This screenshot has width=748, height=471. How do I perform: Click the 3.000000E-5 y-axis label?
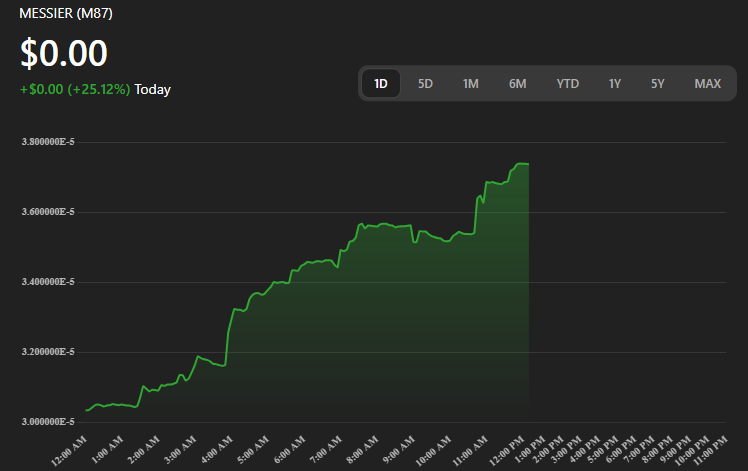click(x=48, y=422)
